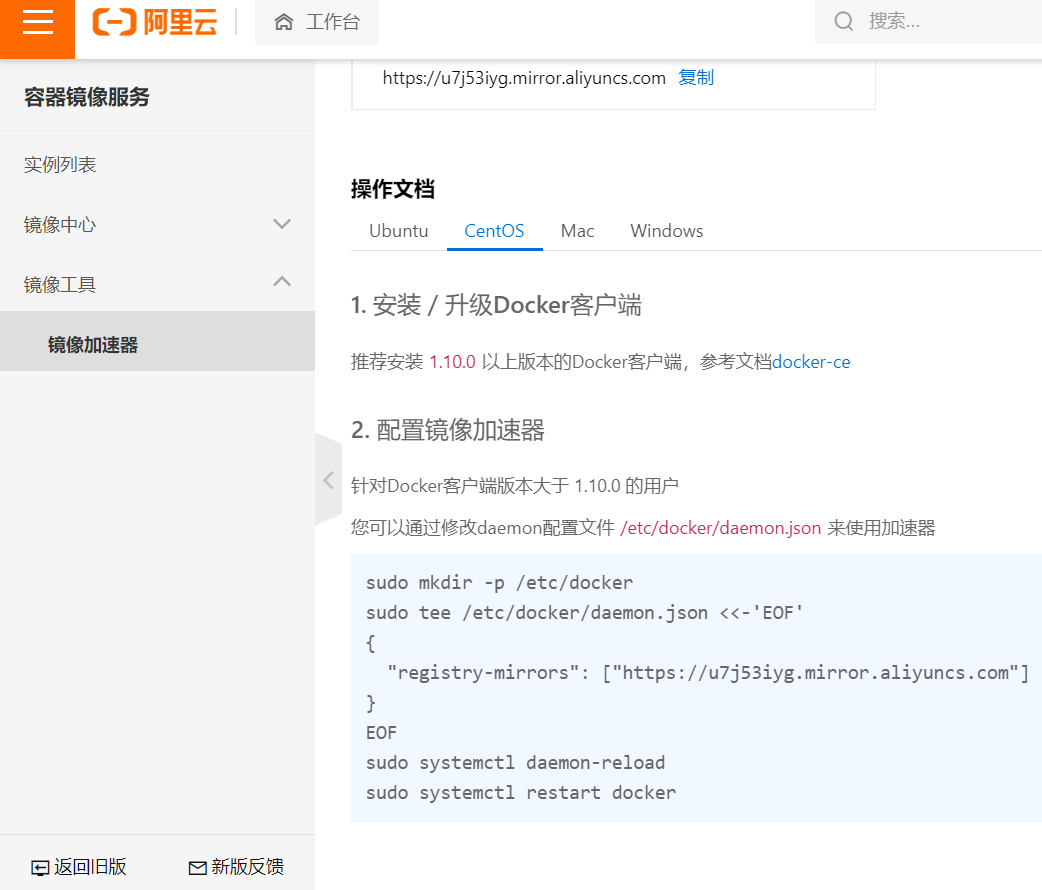The image size is (1042, 890).
Task: Open 新版反馈 feedback link
Action: (237, 867)
